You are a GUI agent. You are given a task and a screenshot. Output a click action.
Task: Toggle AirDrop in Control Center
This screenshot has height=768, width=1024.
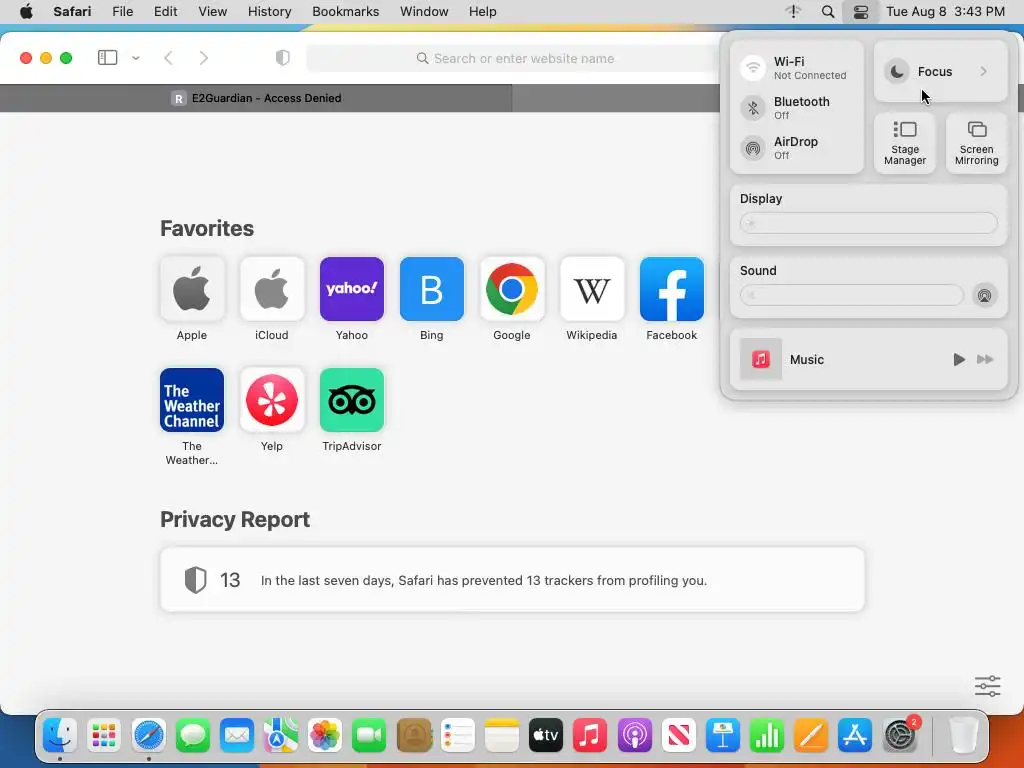click(753, 148)
